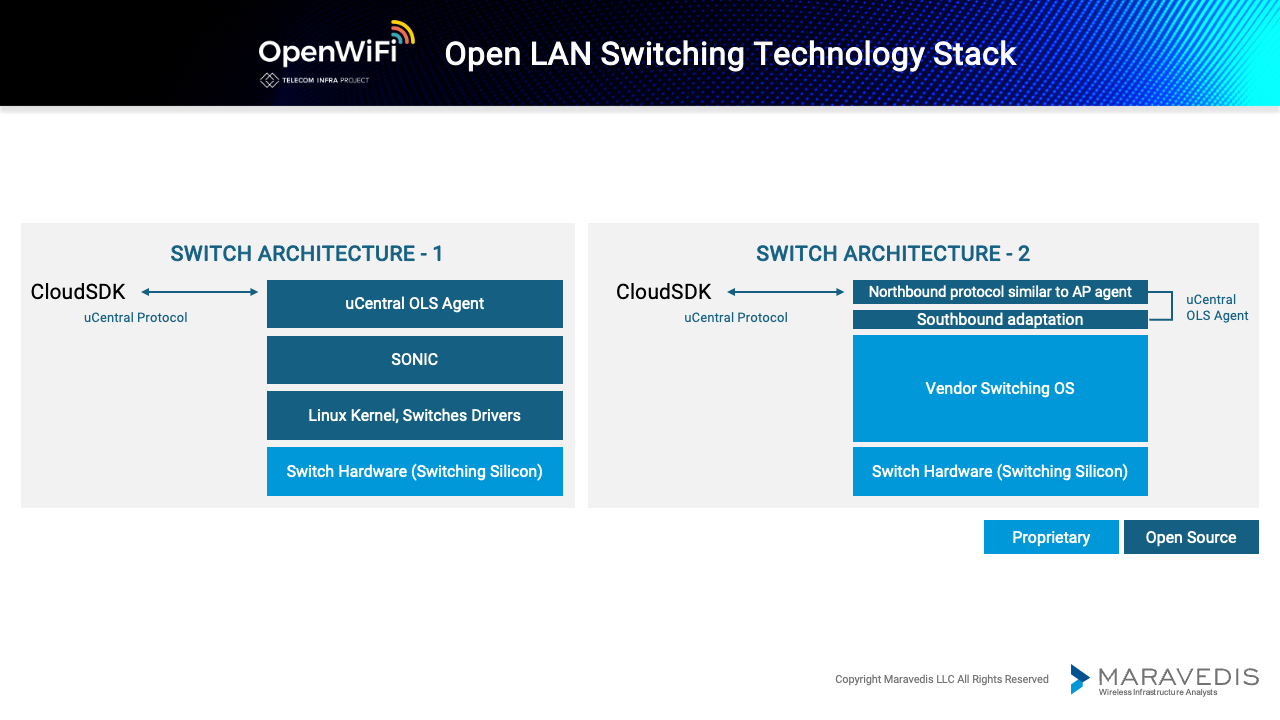Select the SONIC block

414,360
